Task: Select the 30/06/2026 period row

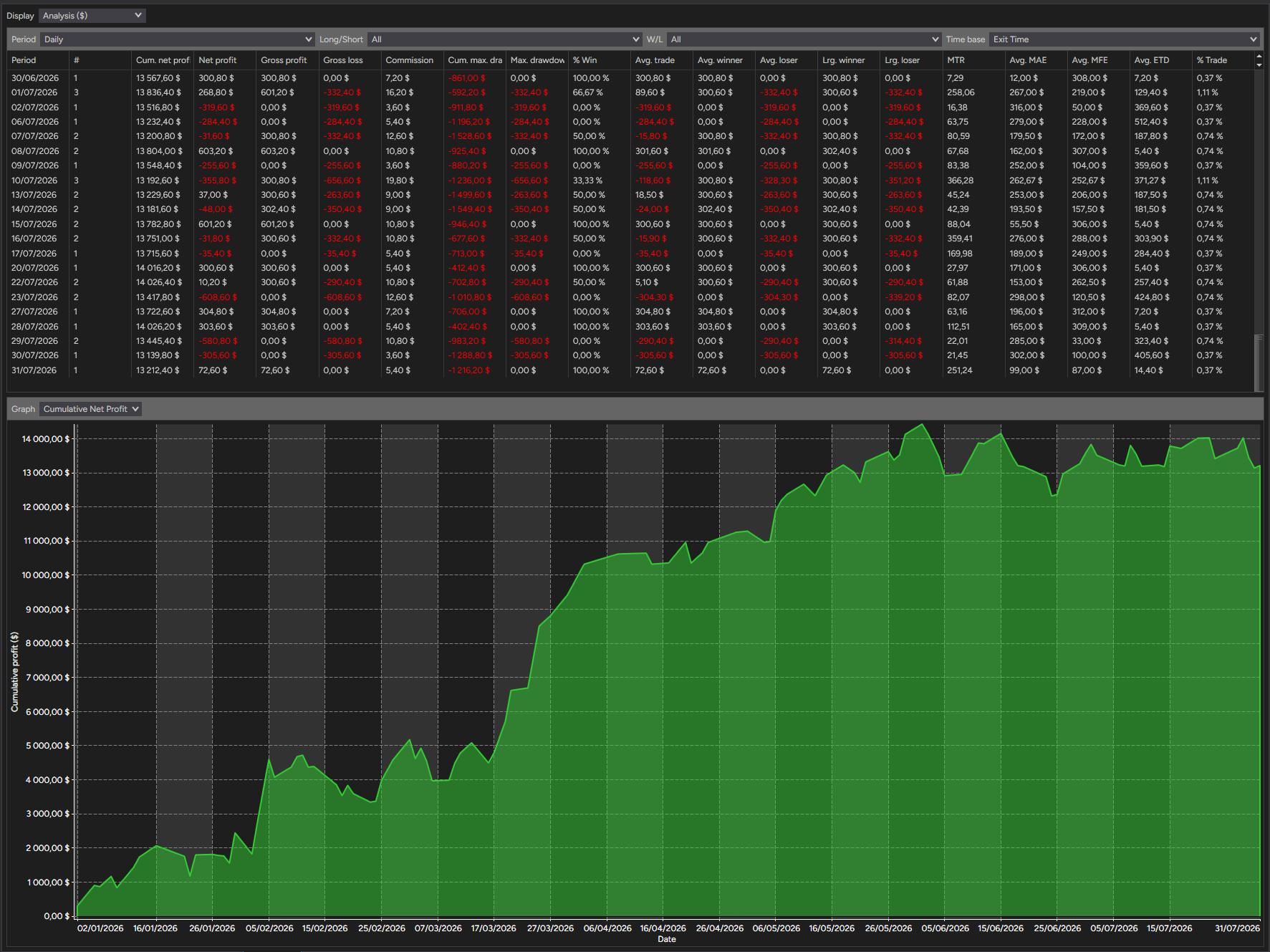Action: [630, 78]
